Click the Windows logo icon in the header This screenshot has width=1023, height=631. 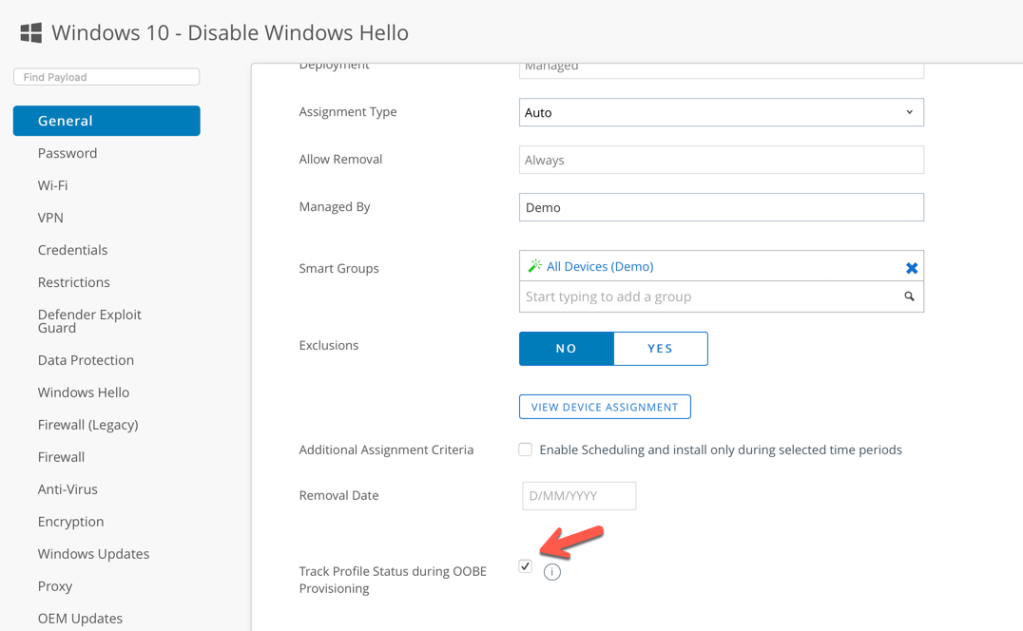[x=30, y=31]
